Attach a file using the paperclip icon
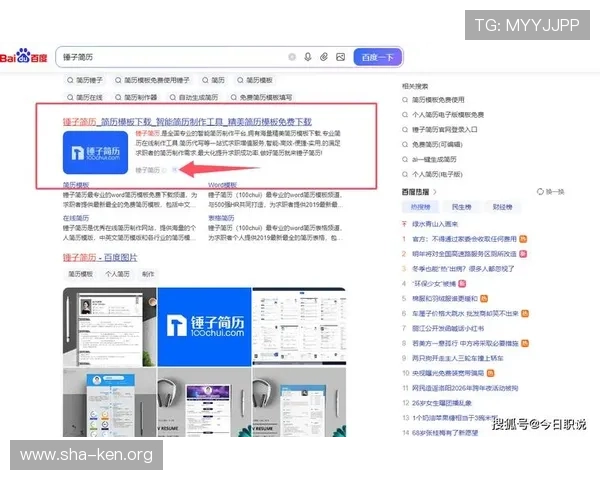This screenshot has height=480, width=600. (324, 57)
